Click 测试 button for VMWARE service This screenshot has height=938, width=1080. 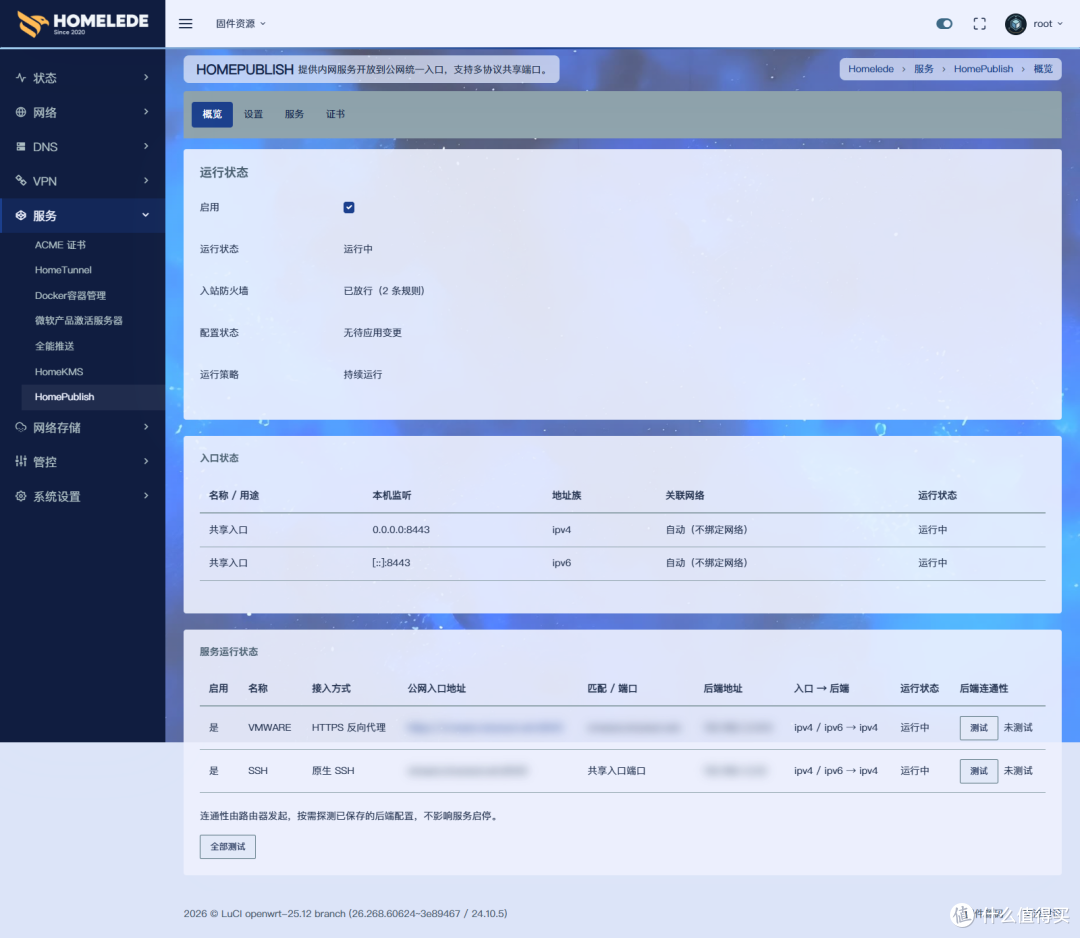[979, 728]
